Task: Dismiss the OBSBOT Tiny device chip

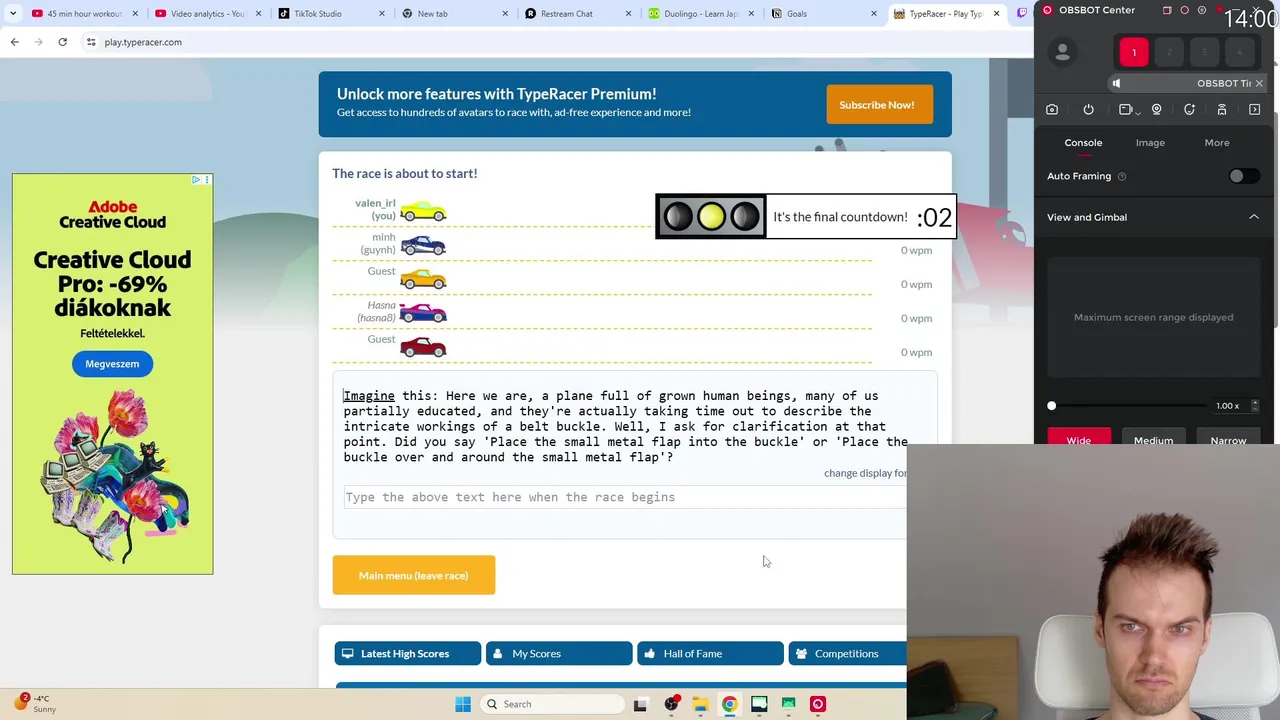Action: [1259, 83]
